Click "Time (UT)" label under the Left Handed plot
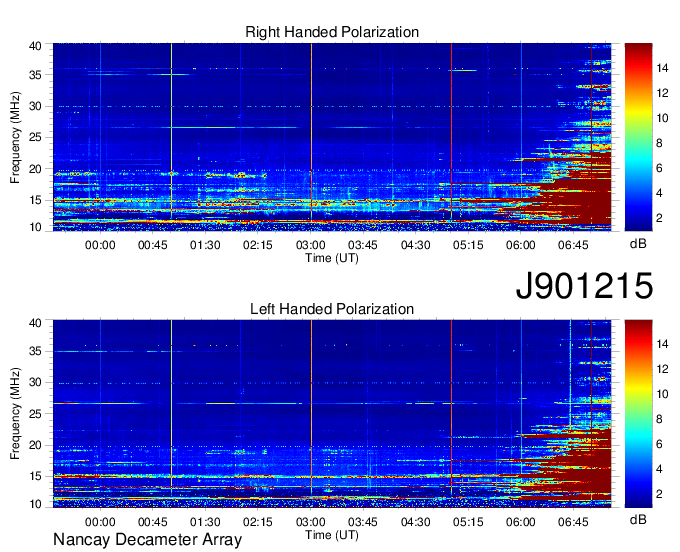This screenshot has width=680, height=552. tap(332, 535)
